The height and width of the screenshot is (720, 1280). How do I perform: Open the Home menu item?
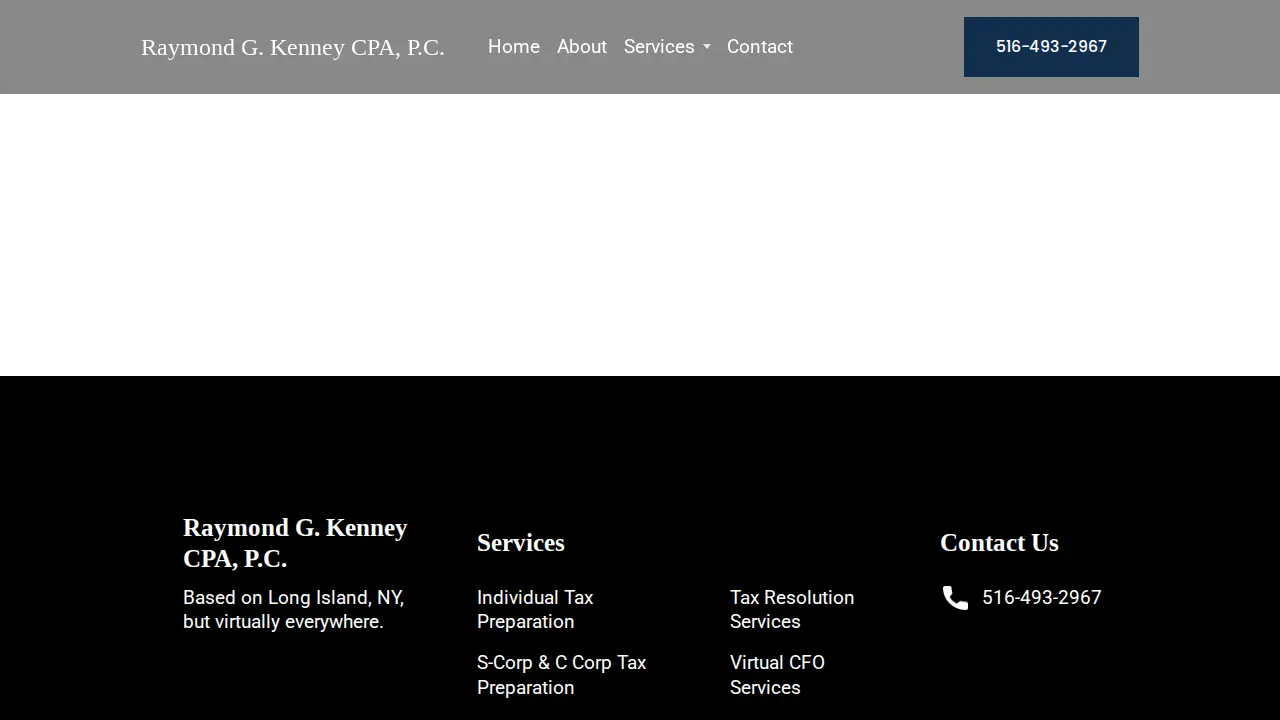pos(514,47)
